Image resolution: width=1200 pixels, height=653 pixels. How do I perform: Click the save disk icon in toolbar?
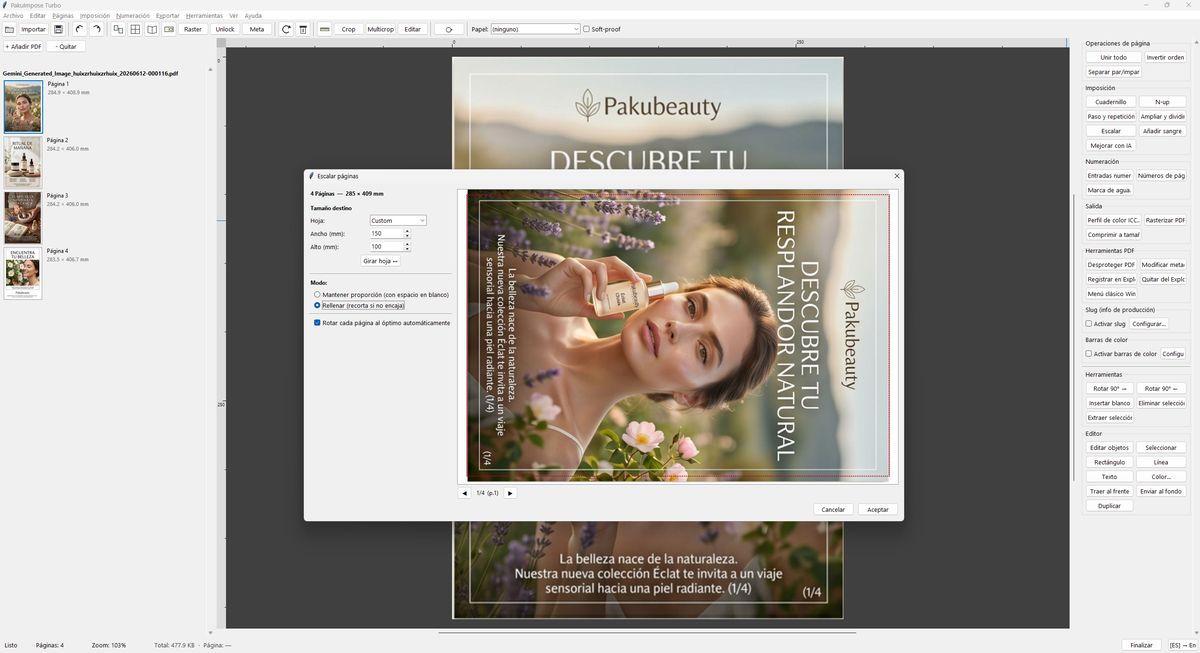tap(59, 29)
